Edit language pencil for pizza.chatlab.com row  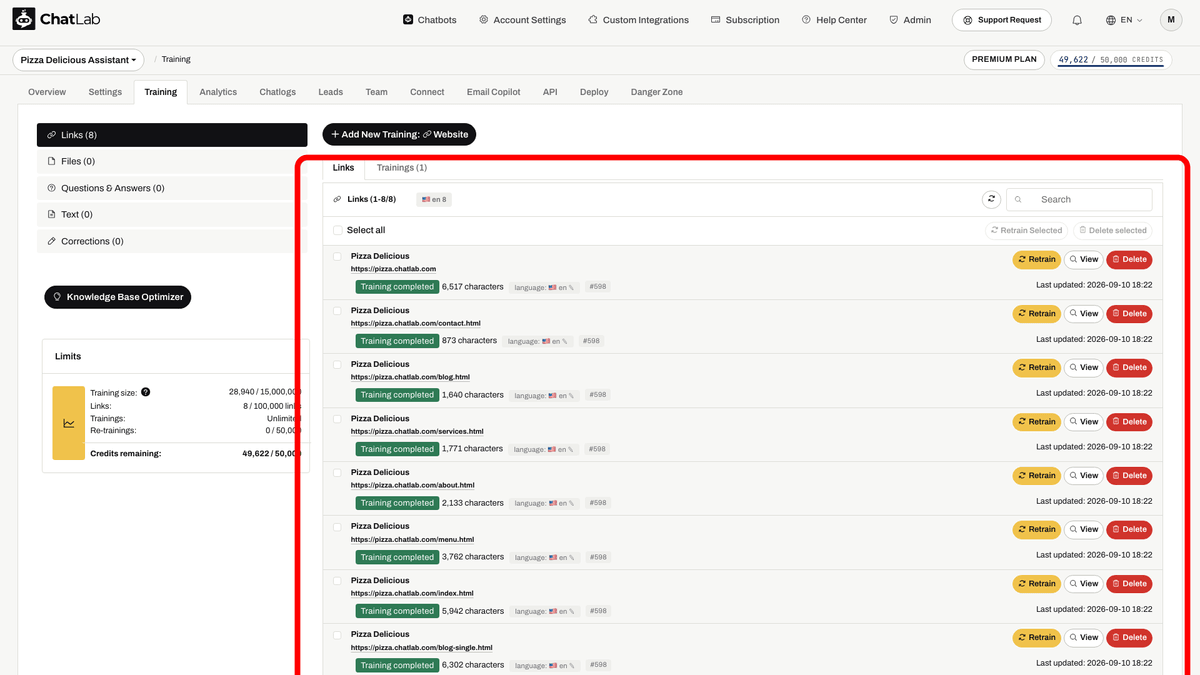[572, 287]
